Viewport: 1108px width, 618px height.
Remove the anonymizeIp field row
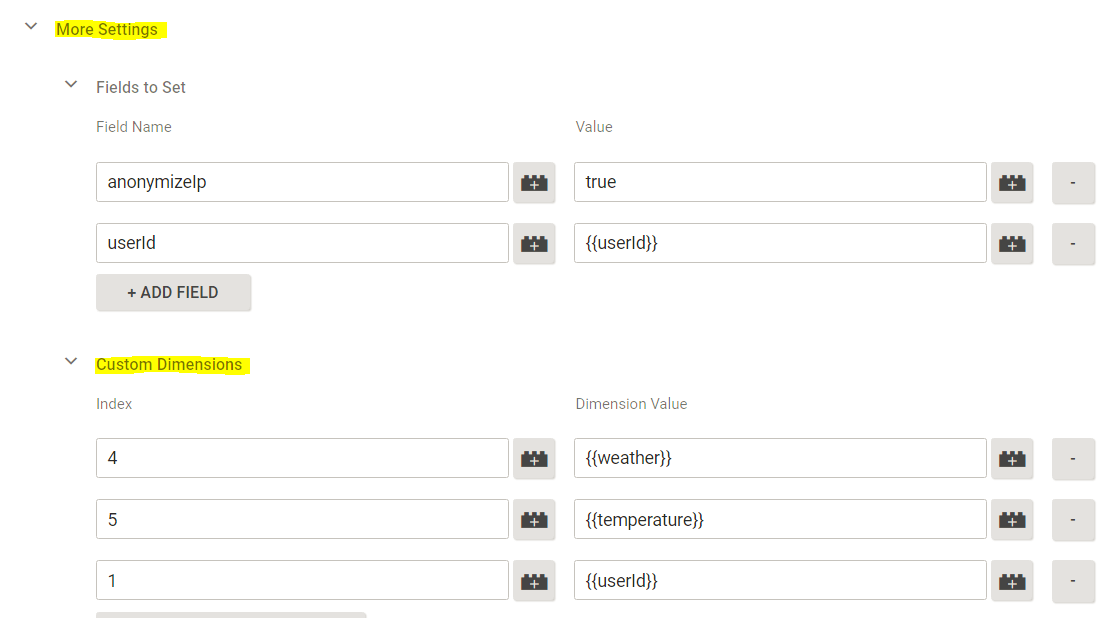[x=1073, y=183]
